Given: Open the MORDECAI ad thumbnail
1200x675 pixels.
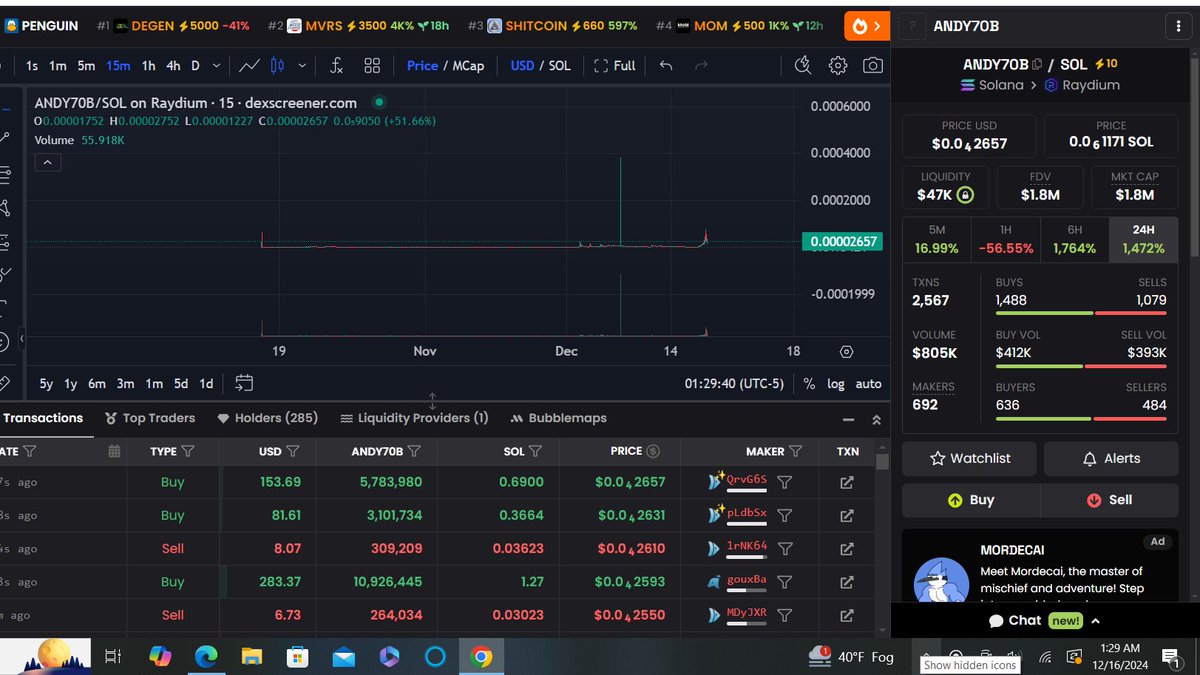Looking at the screenshot, I should point(941,582).
